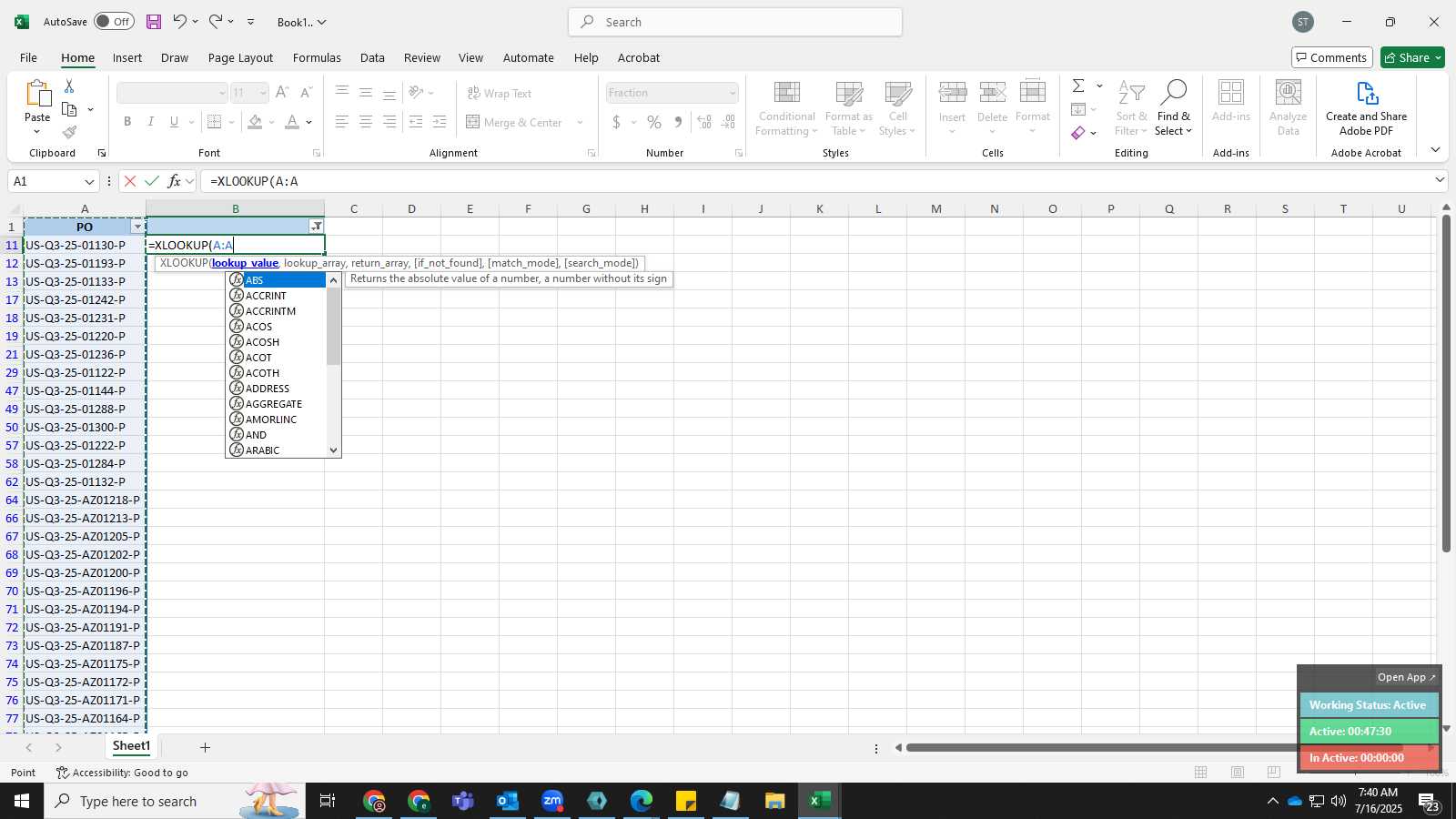Switch to the Review tab
This screenshot has width=1456, height=819.
coord(422,57)
